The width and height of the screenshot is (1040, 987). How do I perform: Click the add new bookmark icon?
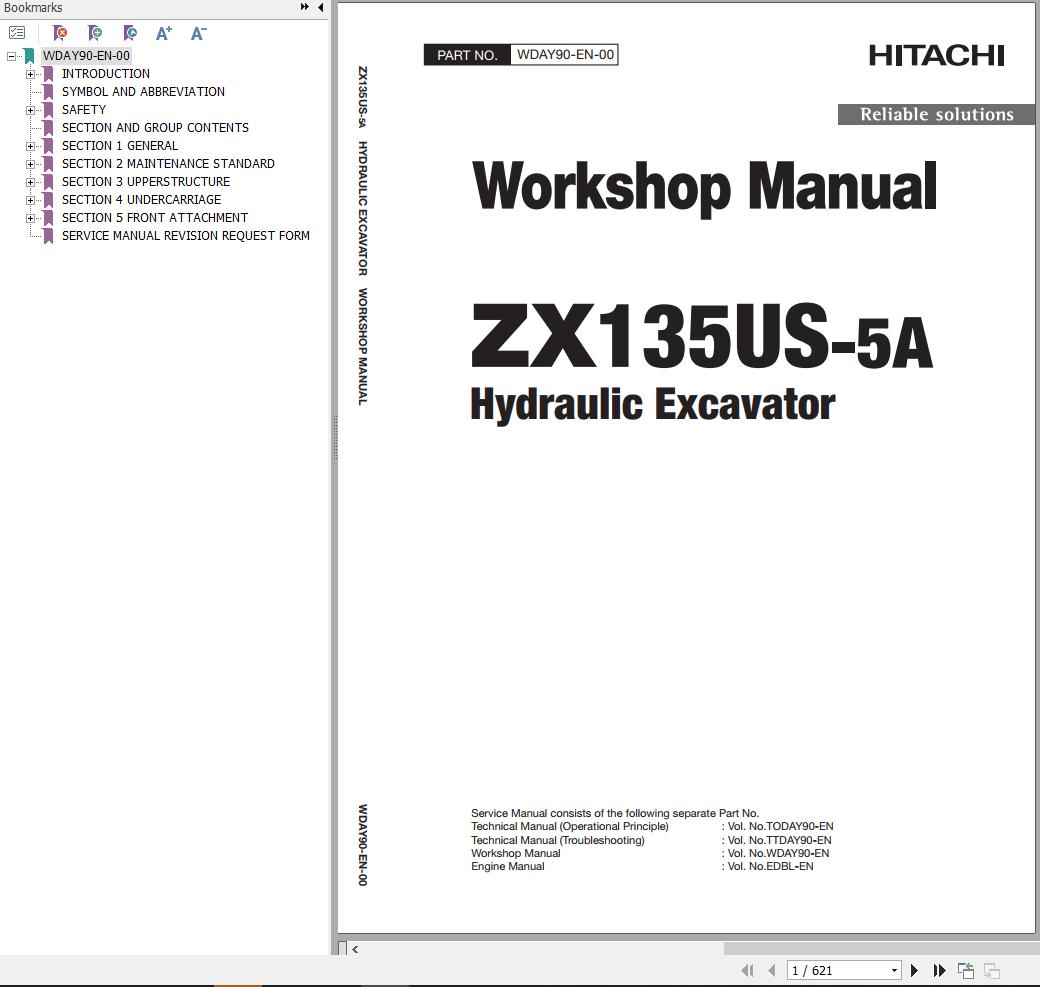click(95, 33)
